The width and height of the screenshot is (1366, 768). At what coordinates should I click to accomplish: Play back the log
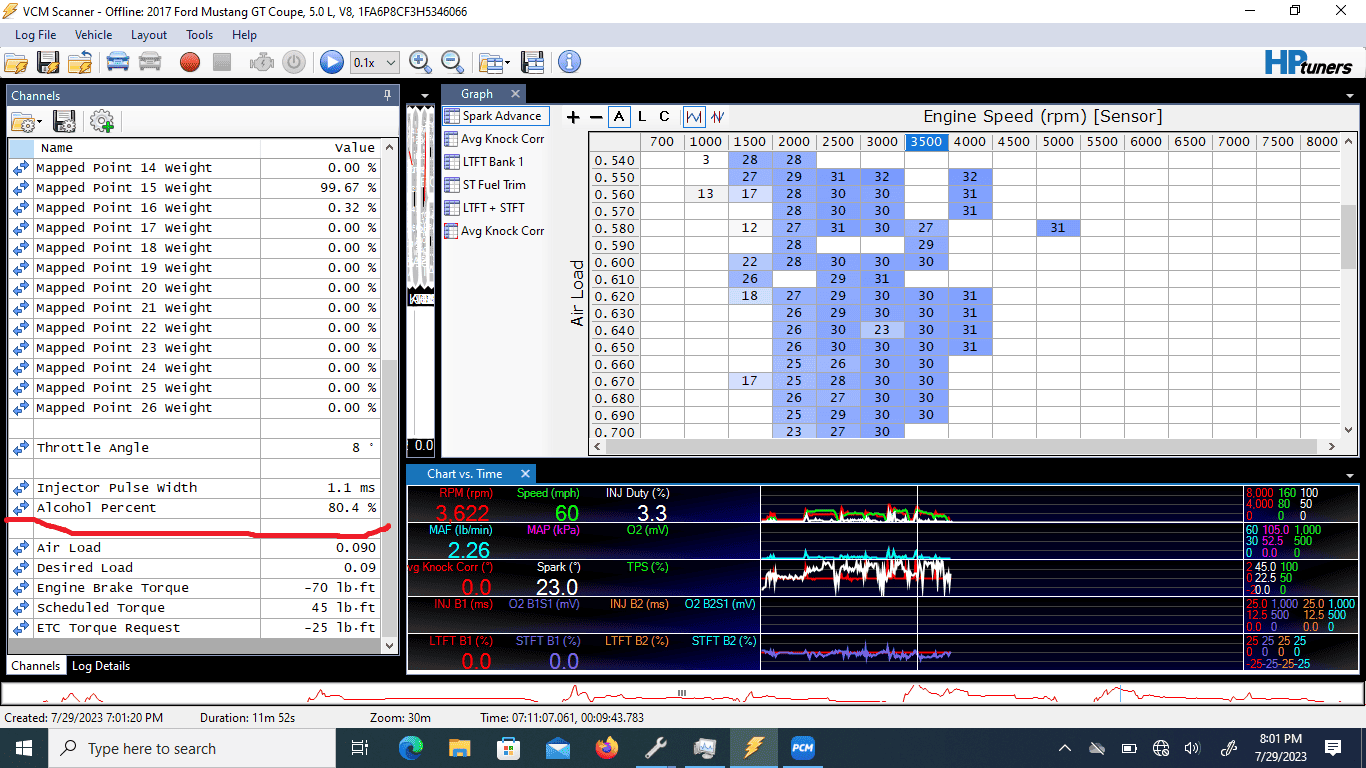pyautogui.click(x=331, y=62)
